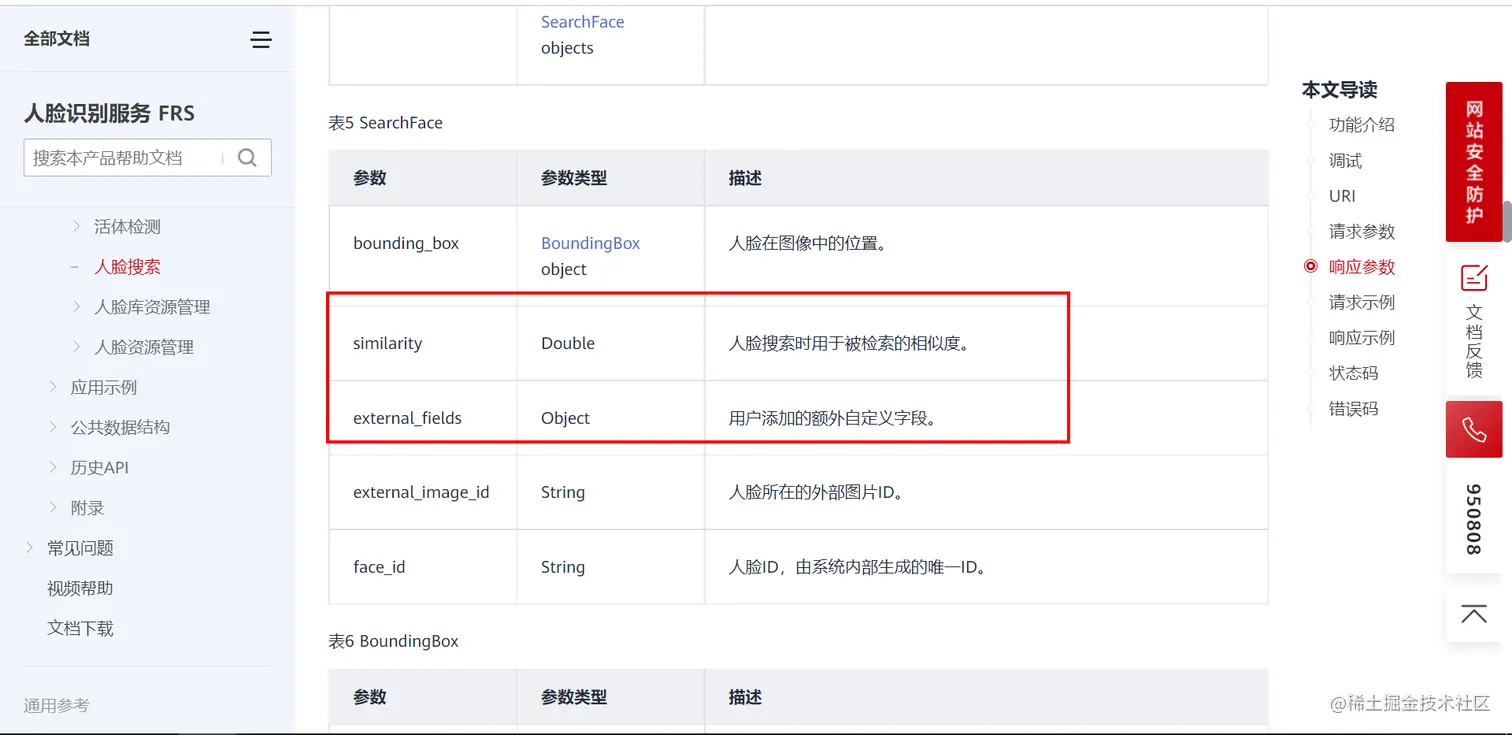This screenshot has width=1512, height=735.
Task: Open 人脸库资源管理 sidebar entry
Action: click(x=152, y=307)
